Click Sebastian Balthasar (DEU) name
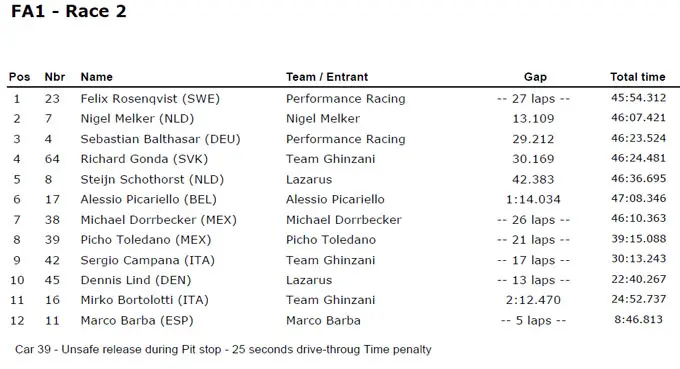Viewport: 680px width, 369px height. (x=160, y=139)
